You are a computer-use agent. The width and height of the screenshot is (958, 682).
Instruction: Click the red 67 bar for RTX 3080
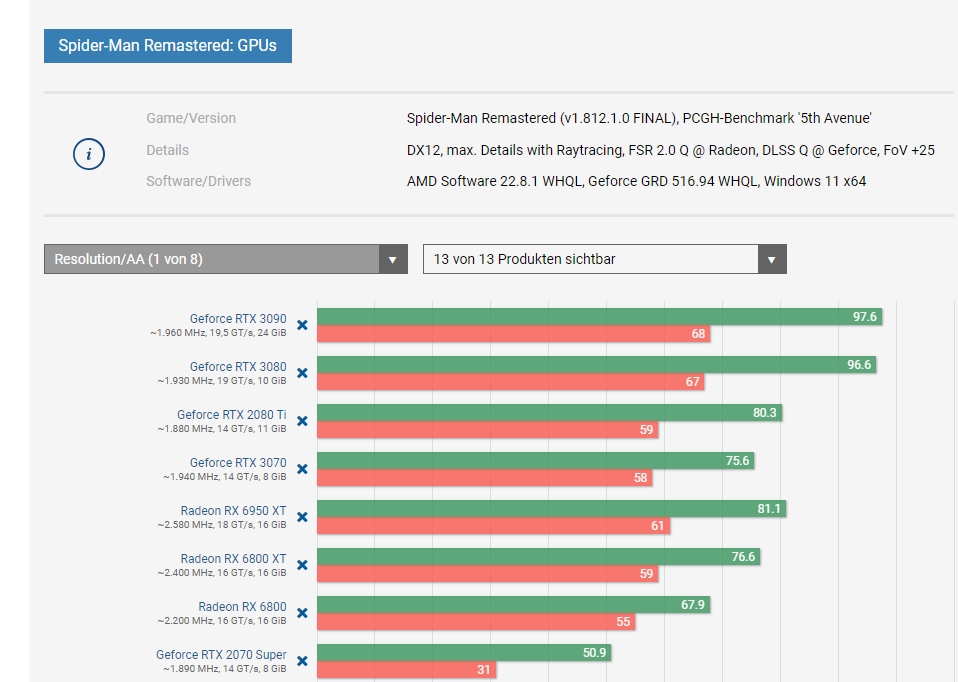click(511, 382)
